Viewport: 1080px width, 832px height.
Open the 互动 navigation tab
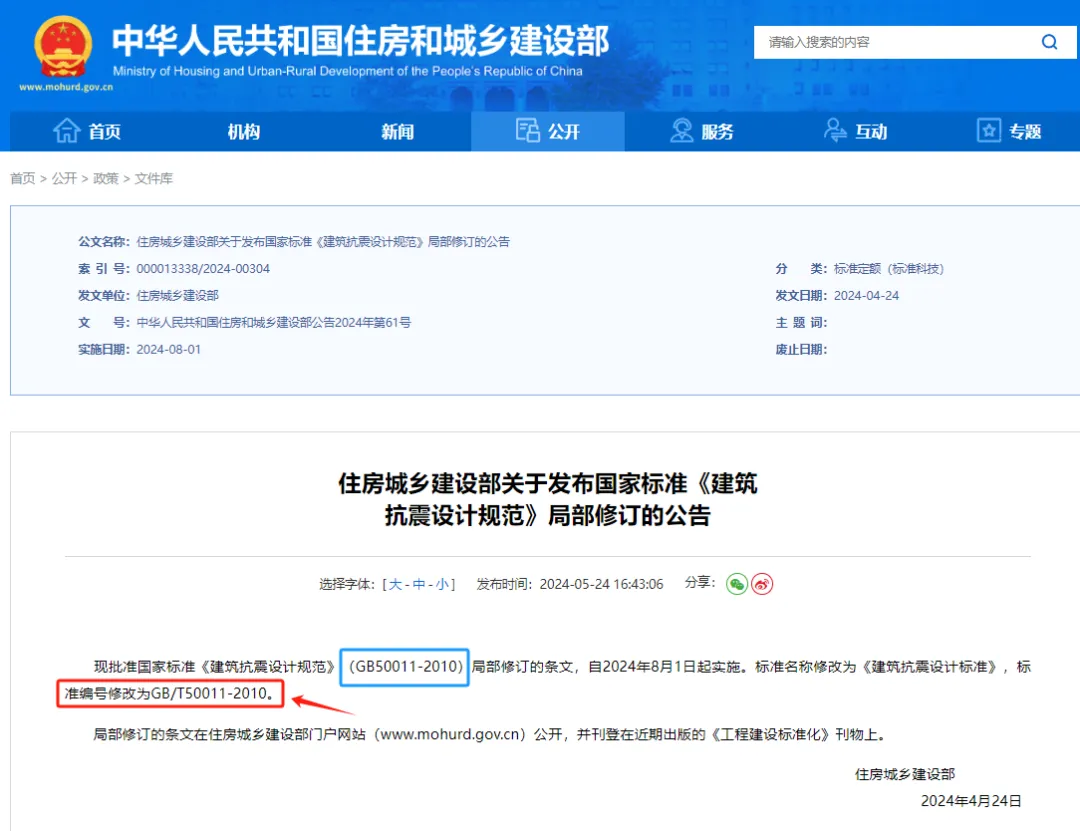click(855, 131)
